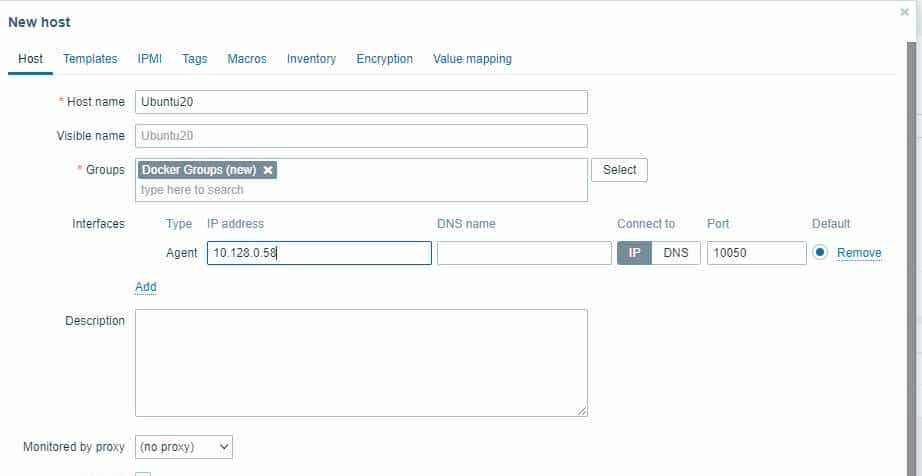Go to the Tags tab
922x476 pixels.
[x=195, y=59]
